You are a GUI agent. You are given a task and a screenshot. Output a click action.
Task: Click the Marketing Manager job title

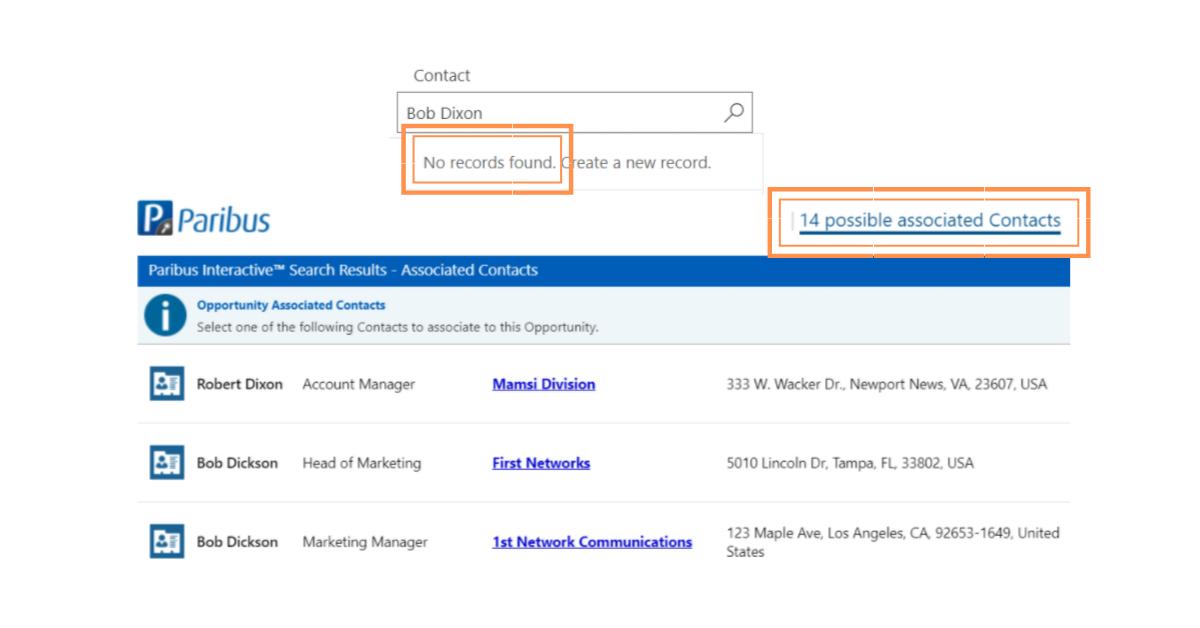tap(365, 542)
